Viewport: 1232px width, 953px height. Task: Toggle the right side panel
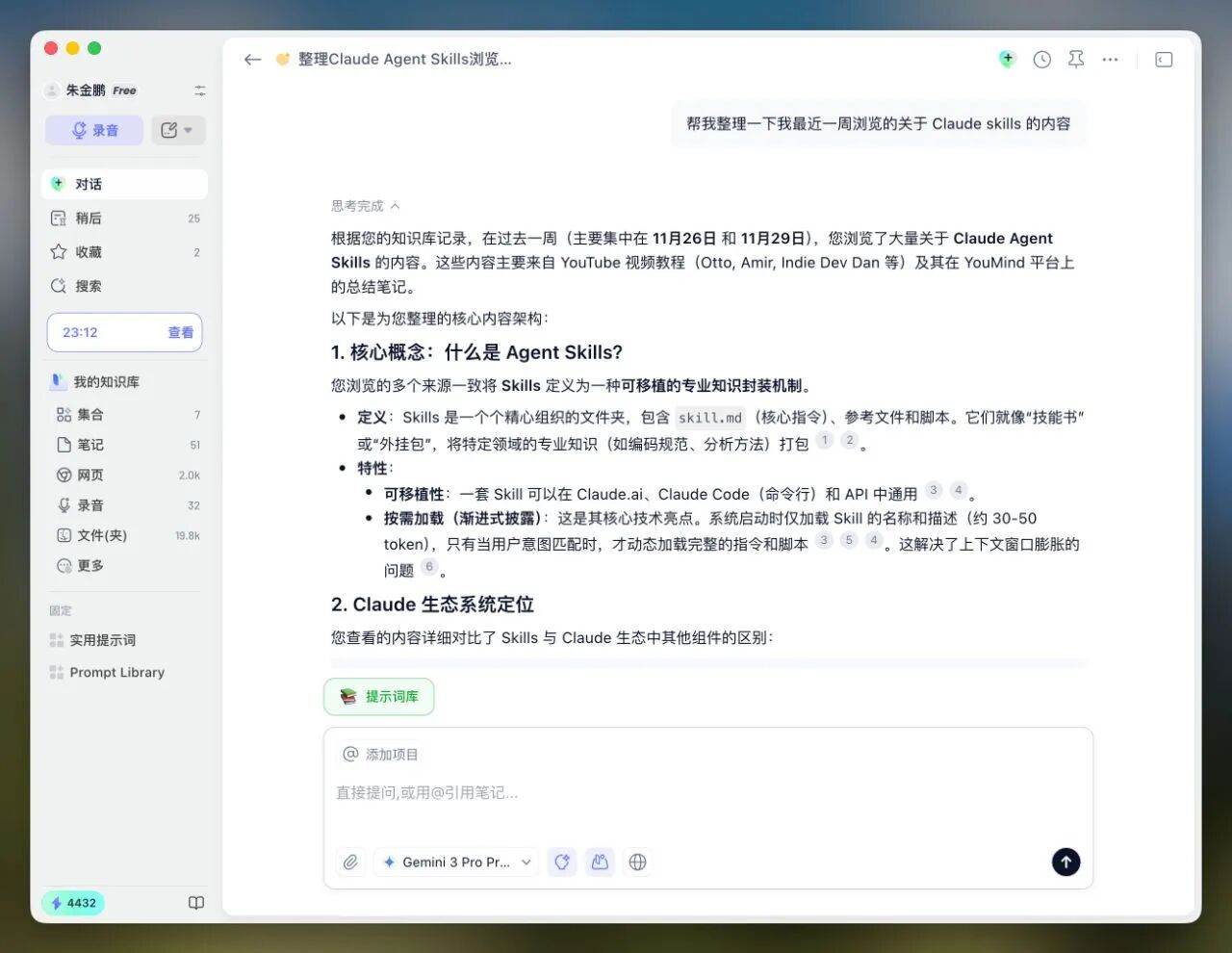tap(1164, 60)
